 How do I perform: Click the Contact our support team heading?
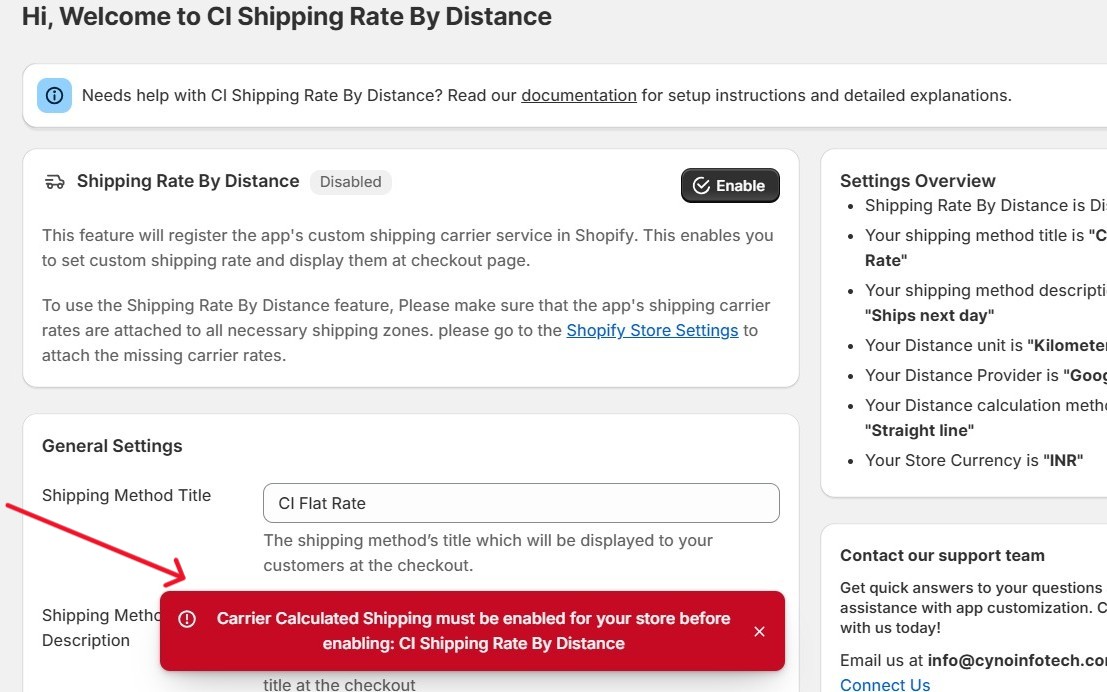tap(941, 556)
